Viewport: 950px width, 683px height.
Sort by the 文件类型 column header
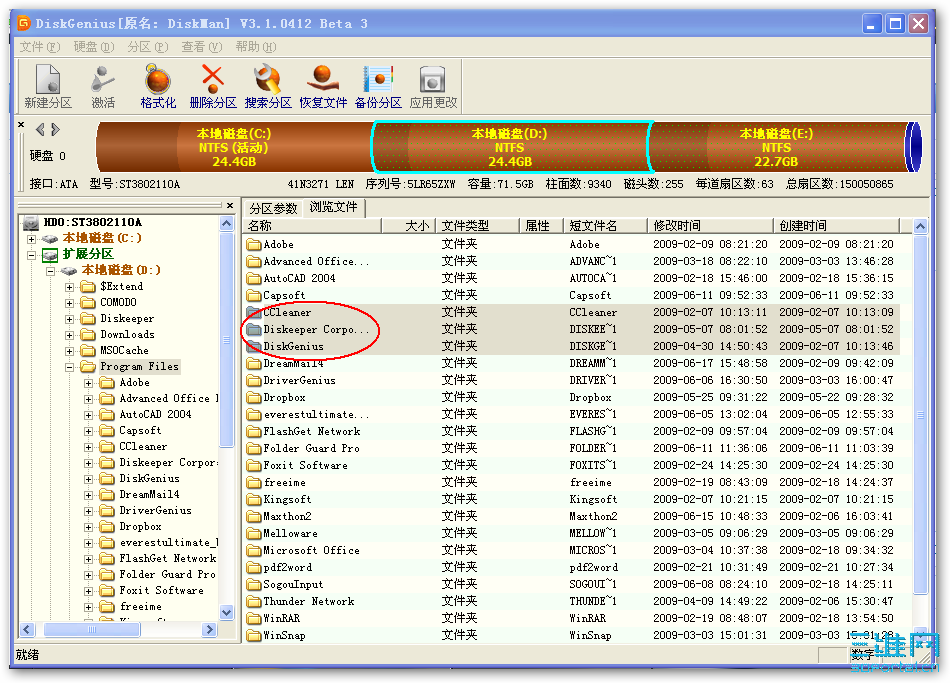pyautogui.click(x=477, y=226)
